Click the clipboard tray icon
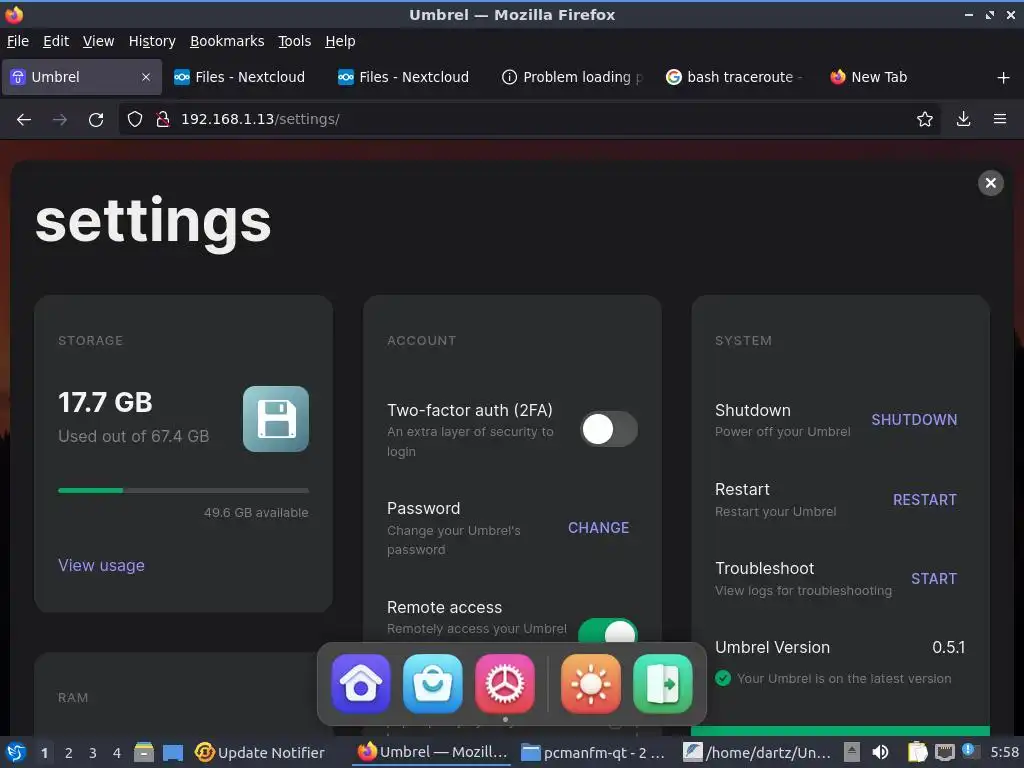This screenshot has height=768, width=1024. click(x=917, y=752)
